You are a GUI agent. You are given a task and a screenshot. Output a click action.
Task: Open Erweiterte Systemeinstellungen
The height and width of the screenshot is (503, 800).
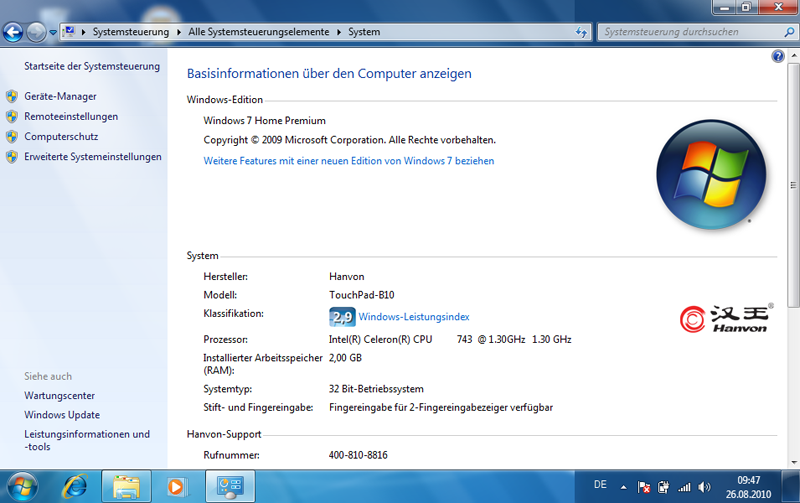(93, 157)
